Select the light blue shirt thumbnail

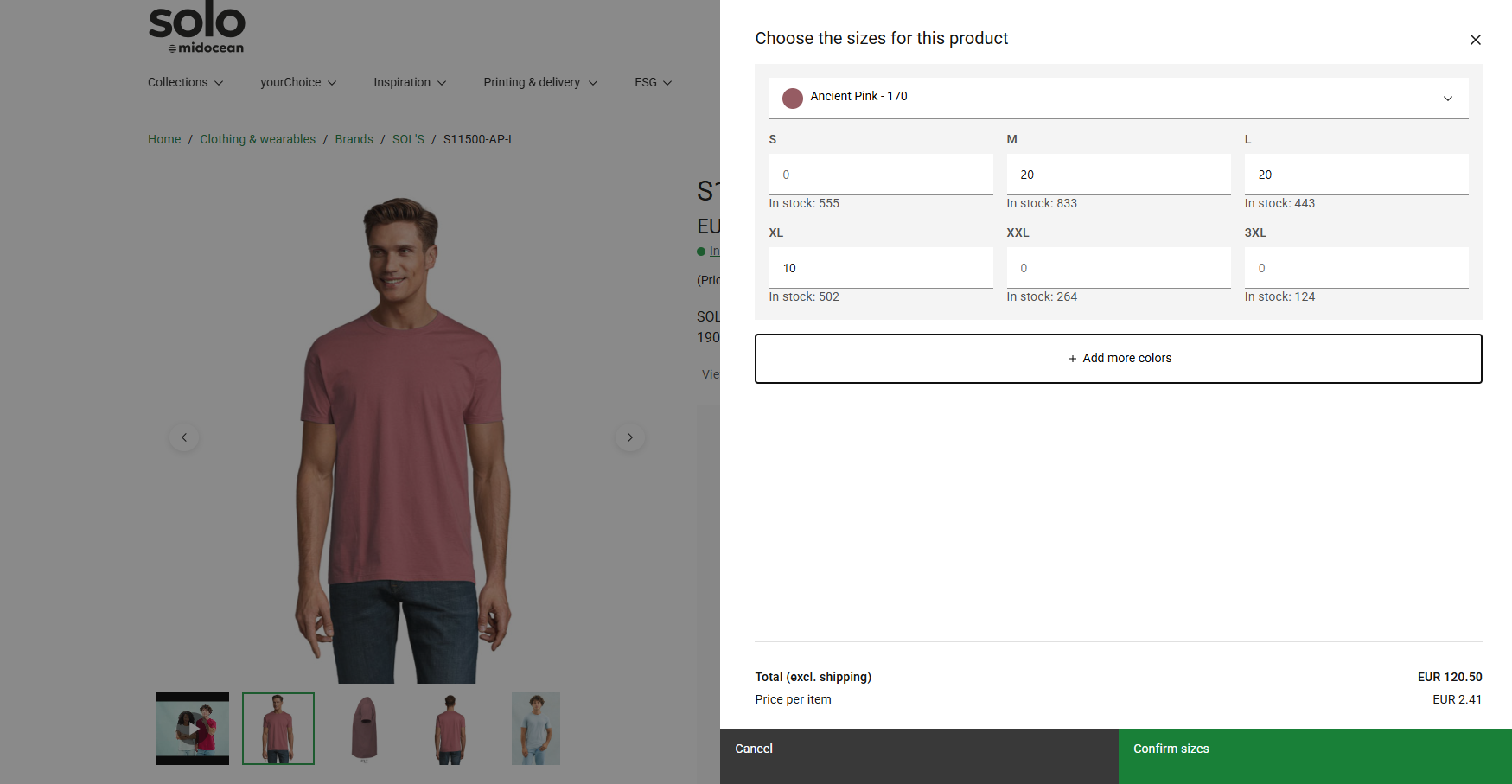click(536, 729)
